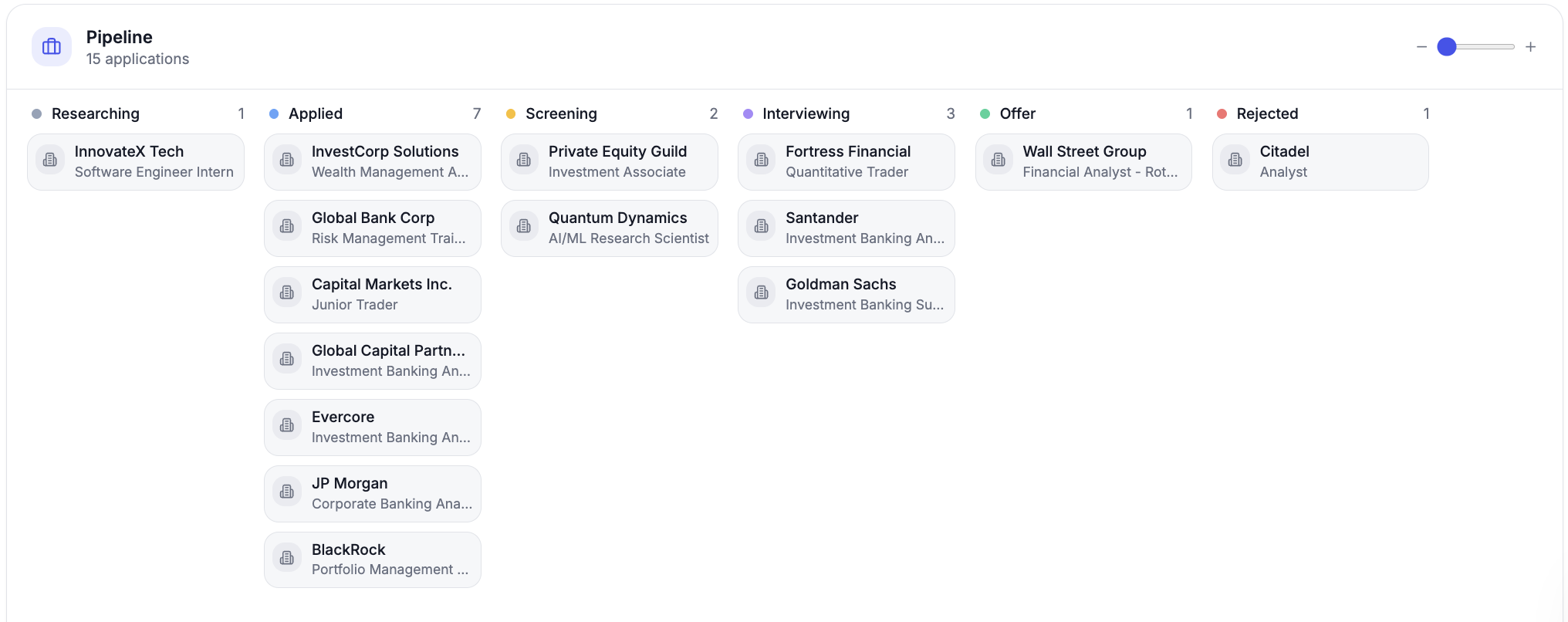This screenshot has width=1568, height=622.
Task: Click the 'Analyst' role under Citadel
Action: (1283, 172)
